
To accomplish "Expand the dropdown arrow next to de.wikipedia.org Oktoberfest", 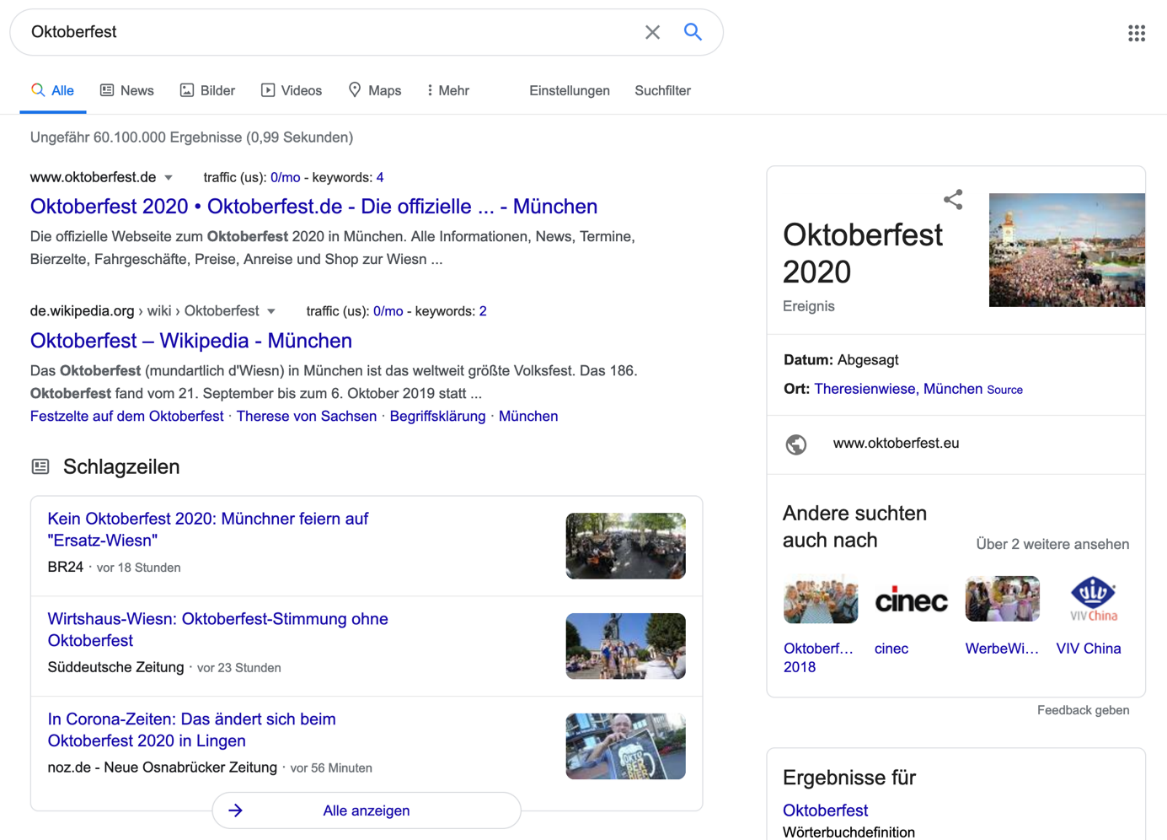I will click(x=271, y=312).
